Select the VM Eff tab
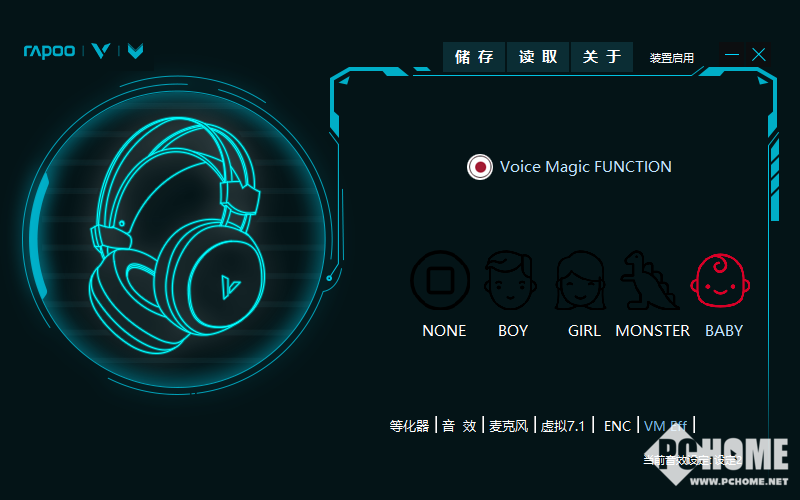Screen dimensions: 800x500 [666, 426]
